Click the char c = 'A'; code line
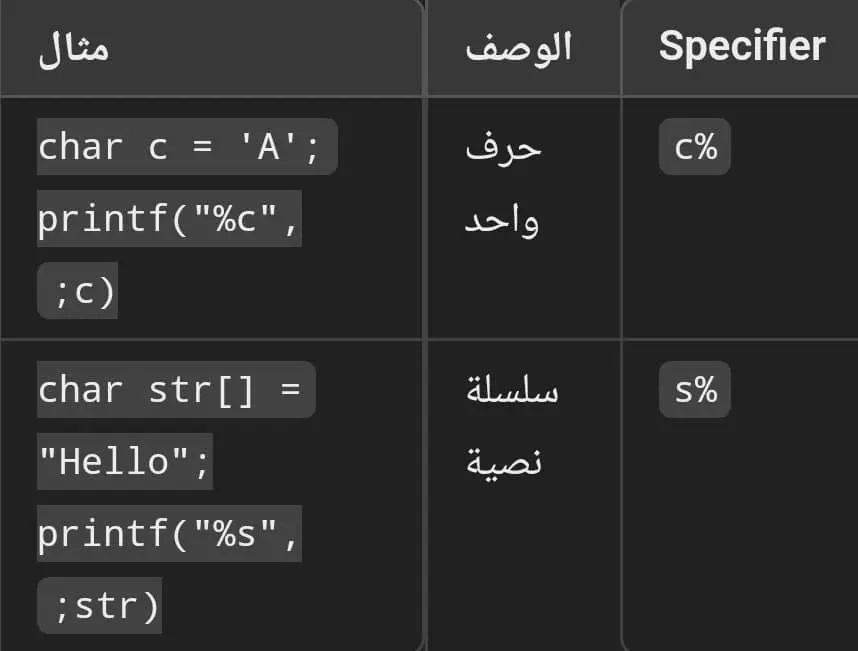Viewport: 858px width, 651px height. [187, 147]
